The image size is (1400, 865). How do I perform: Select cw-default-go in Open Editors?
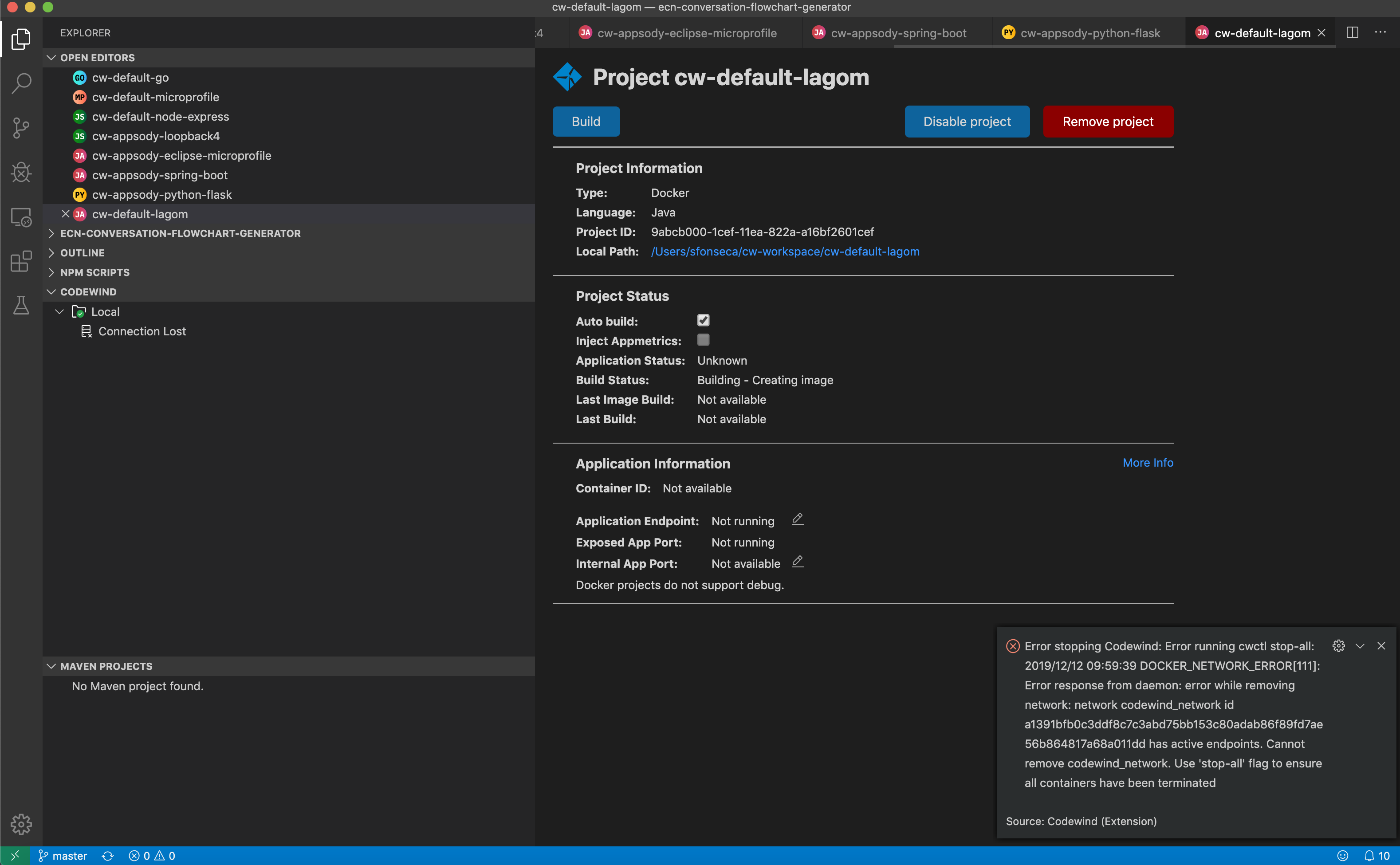point(130,78)
